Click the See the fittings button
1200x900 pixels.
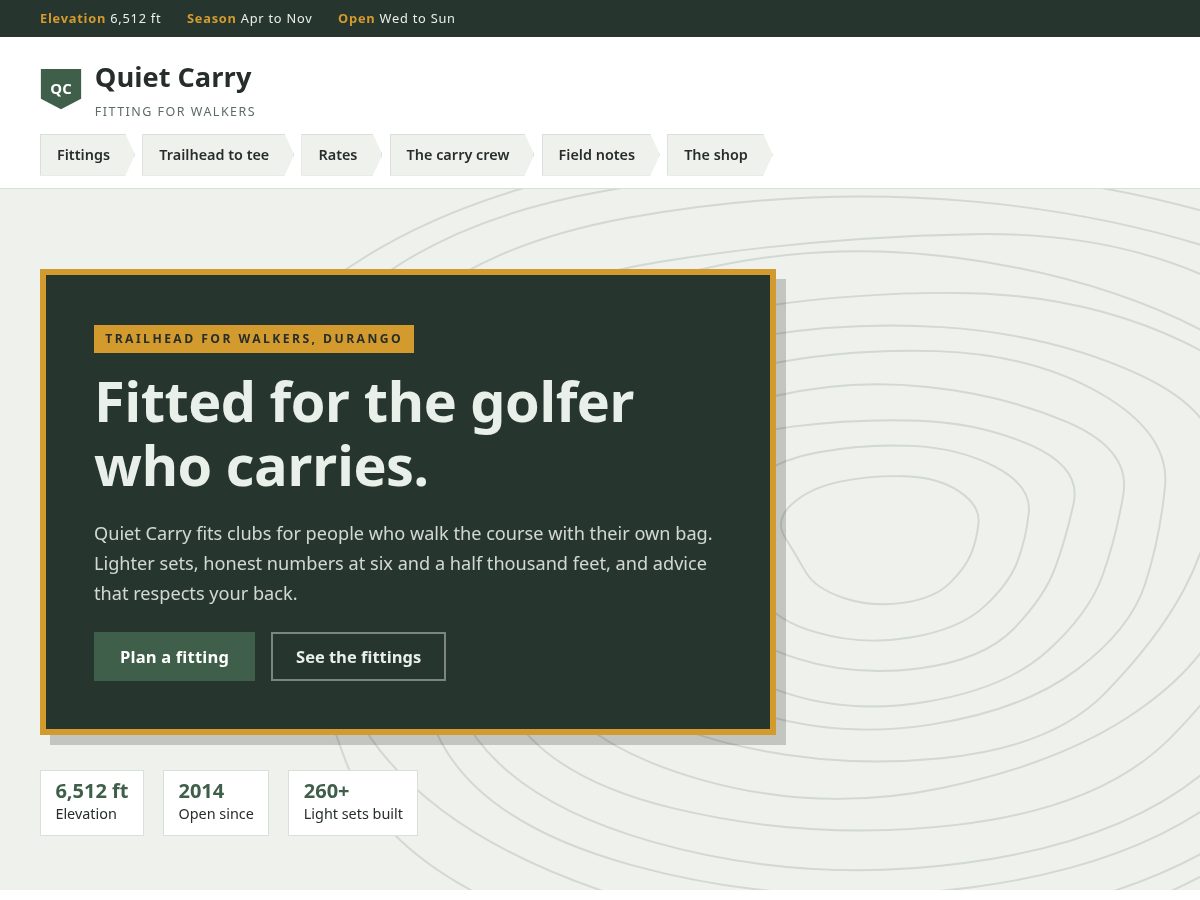pyautogui.click(x=358, y=657)
